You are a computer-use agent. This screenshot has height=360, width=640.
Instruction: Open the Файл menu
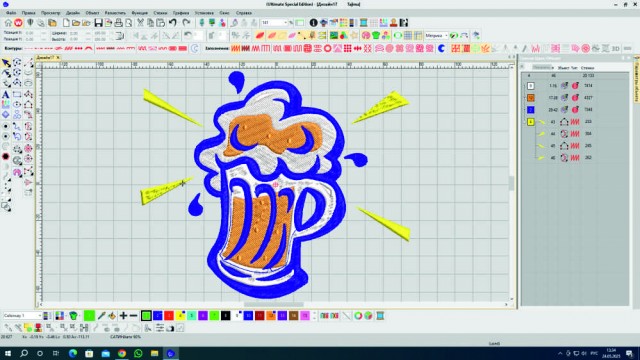point(11,13)
